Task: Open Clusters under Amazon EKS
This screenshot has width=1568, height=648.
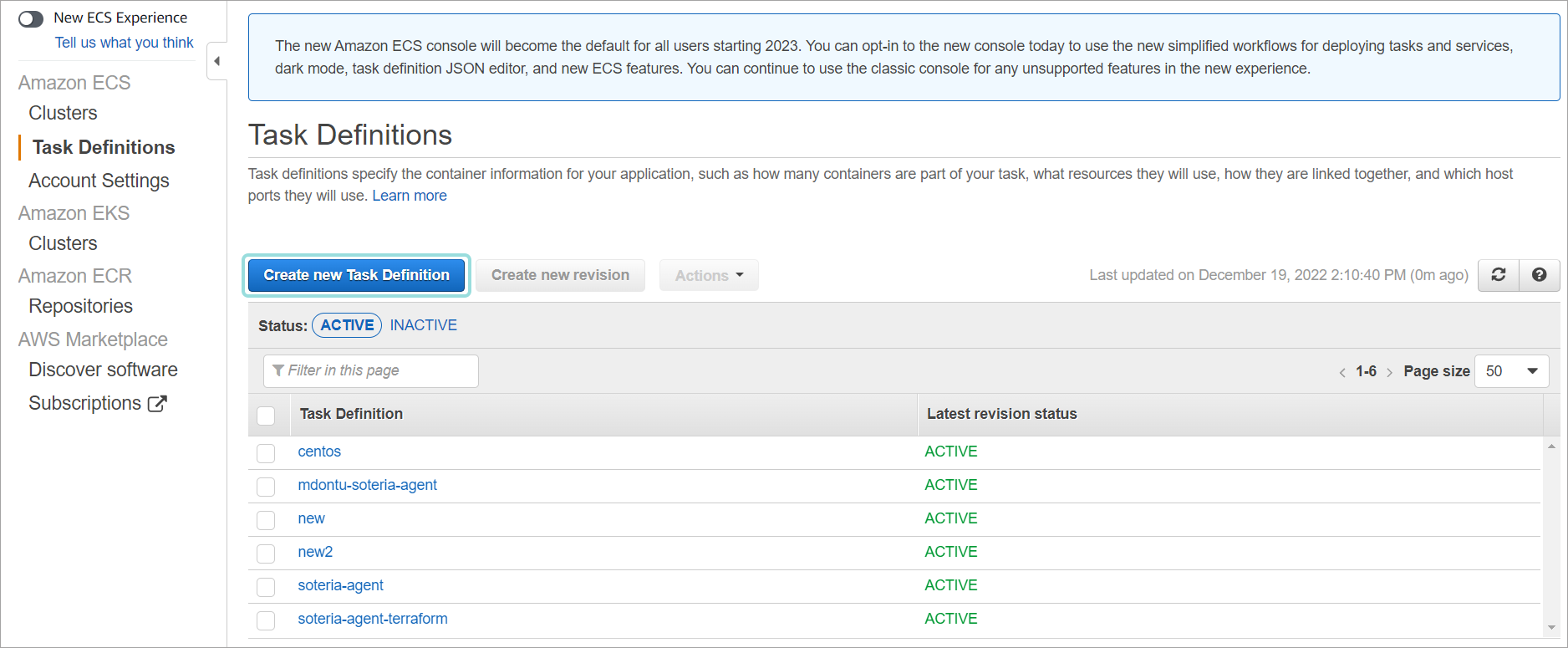Action: coord(63,243)
